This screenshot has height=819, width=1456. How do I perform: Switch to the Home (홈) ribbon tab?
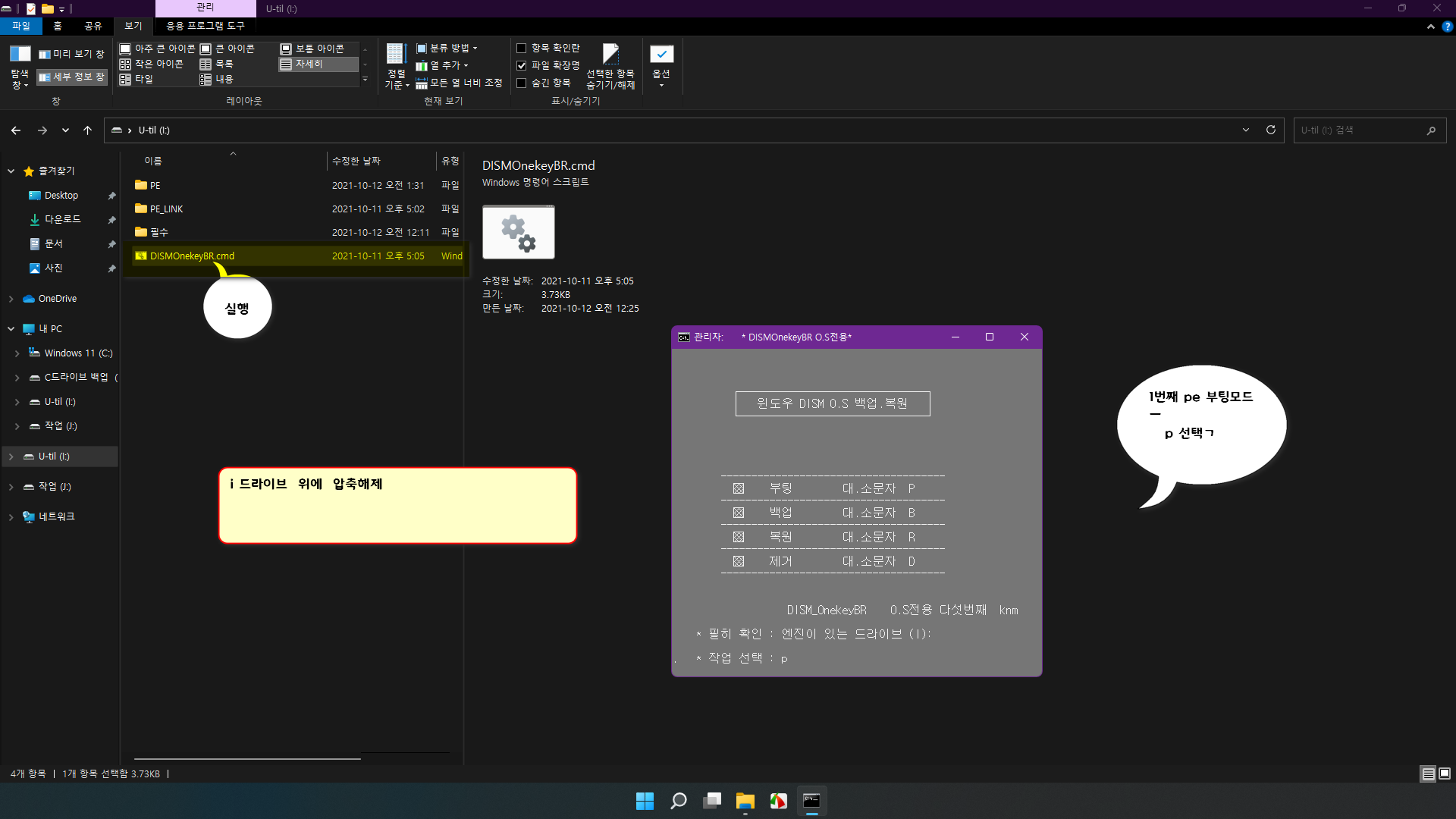click(58, 26)
